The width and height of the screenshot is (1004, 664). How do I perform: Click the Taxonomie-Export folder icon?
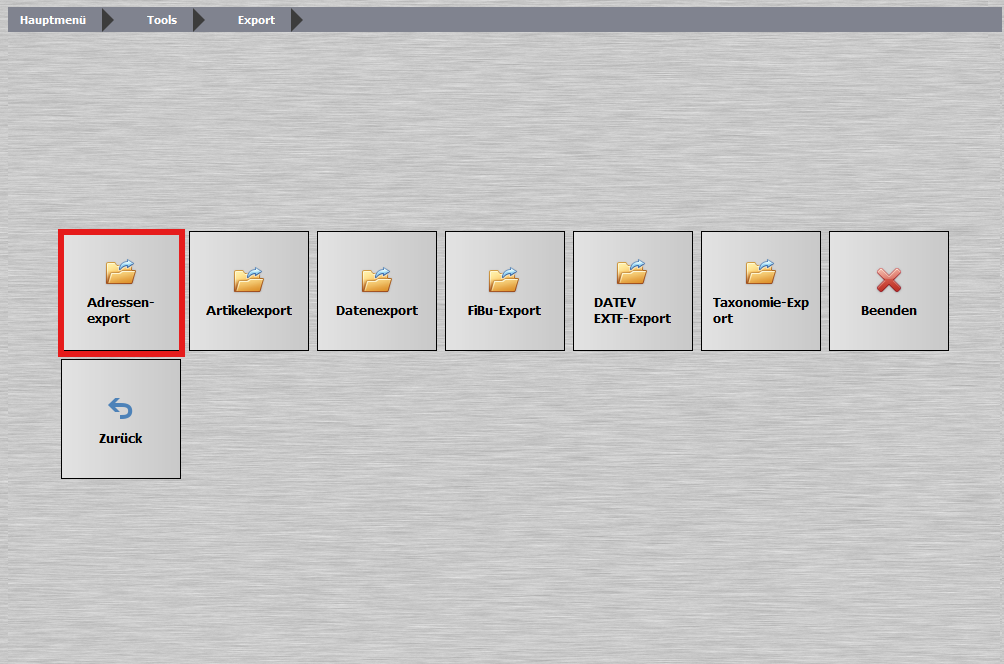pos(760,272)
